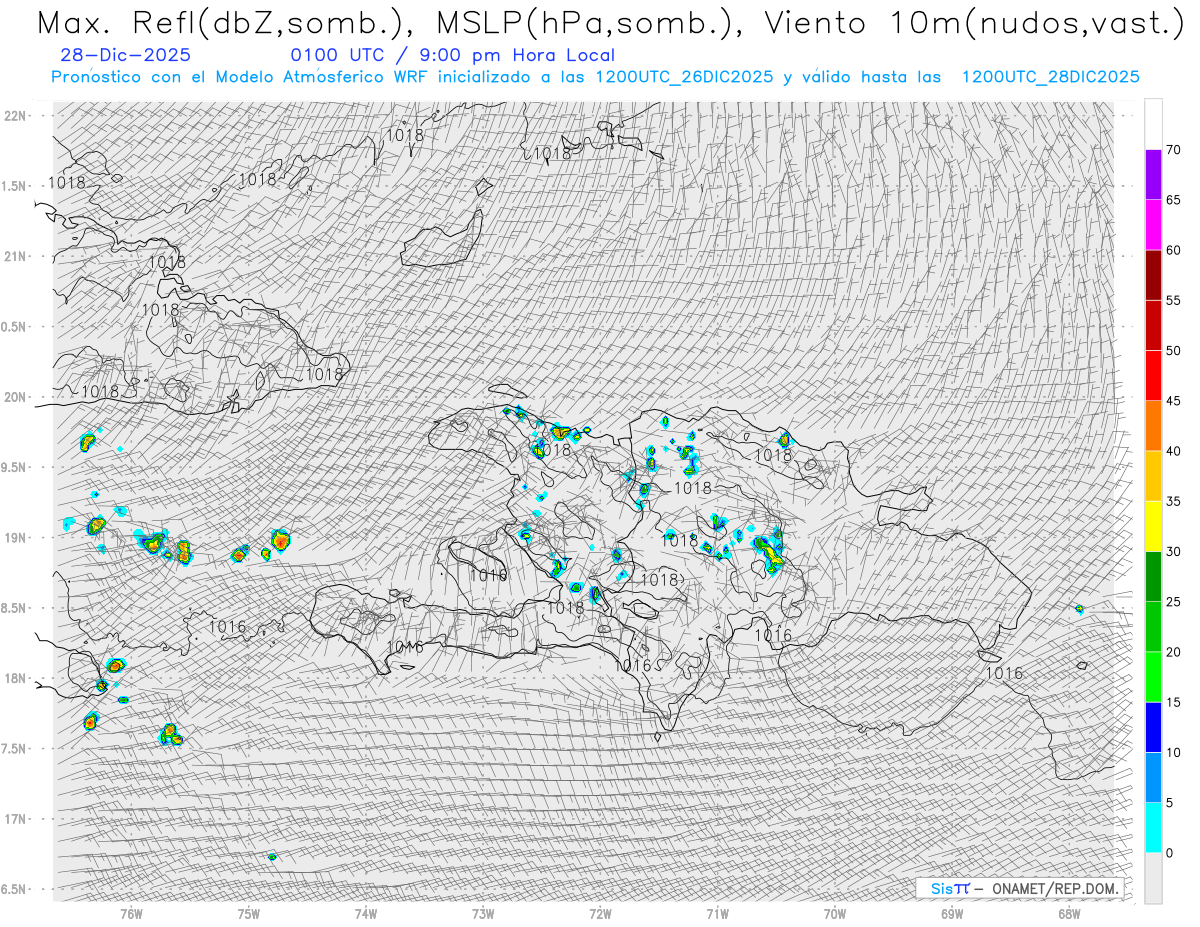Screen dimensions: 1200x927
Task: Click the '7.5N' latitude tick label
Action: click(x=15, y=748)
